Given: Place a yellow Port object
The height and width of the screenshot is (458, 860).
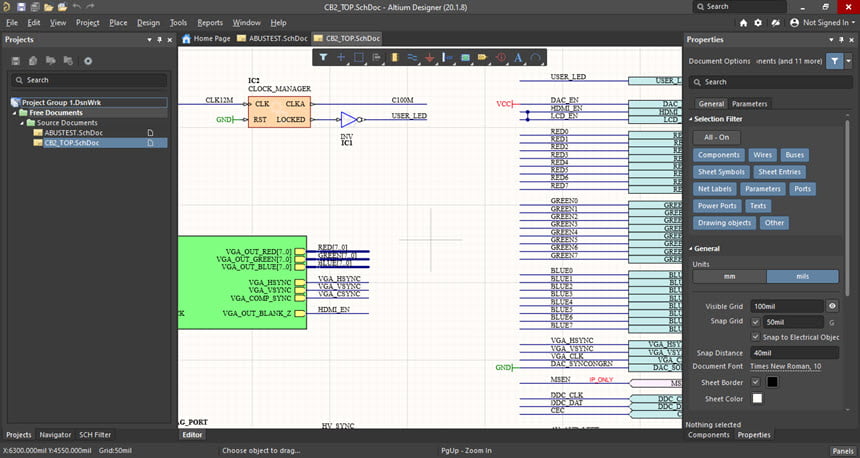Looking at the screenshot, I should point(483,57).
